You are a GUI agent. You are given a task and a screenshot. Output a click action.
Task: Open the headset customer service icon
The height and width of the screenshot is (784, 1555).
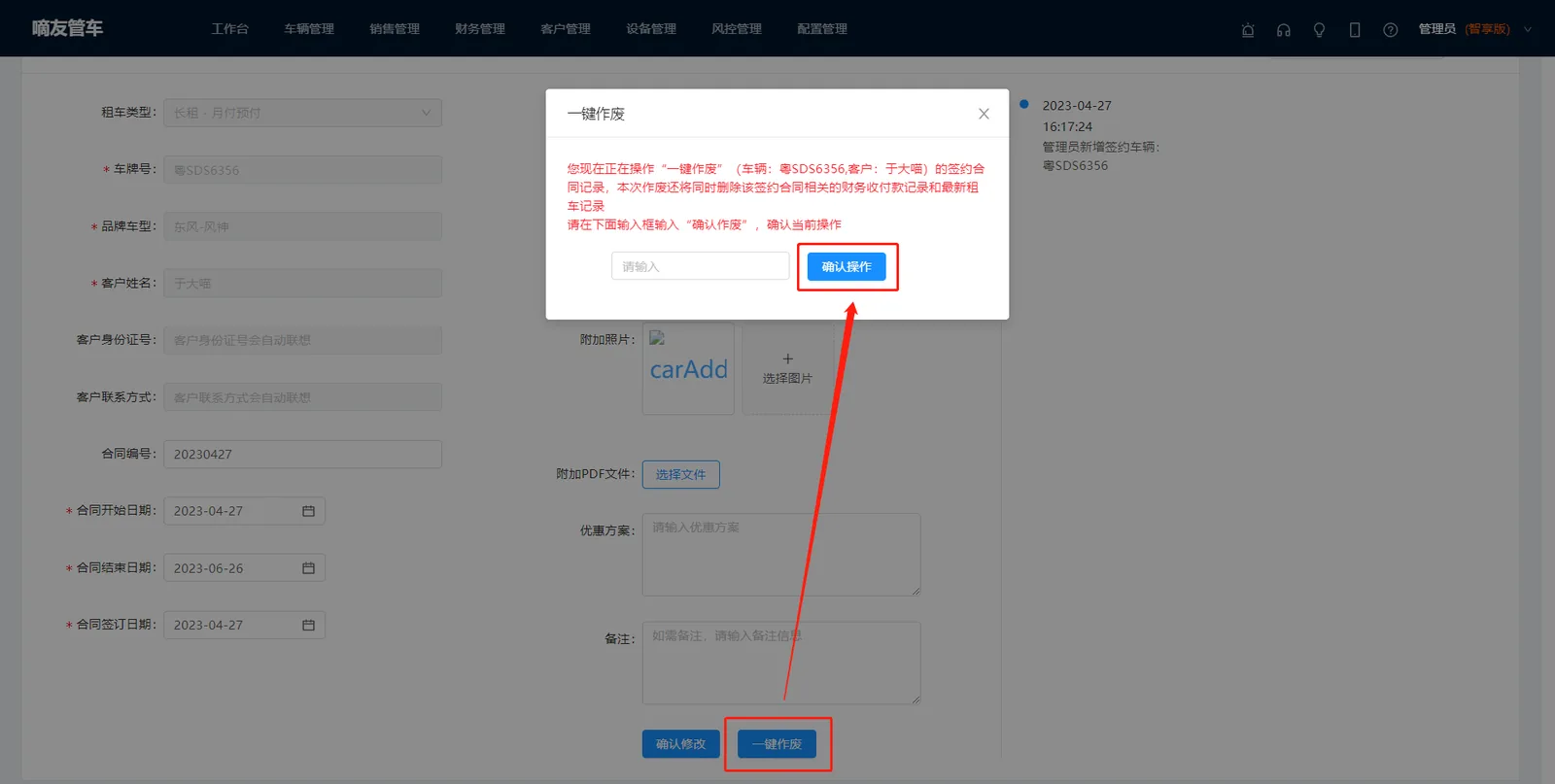[x=1284, y=30]
